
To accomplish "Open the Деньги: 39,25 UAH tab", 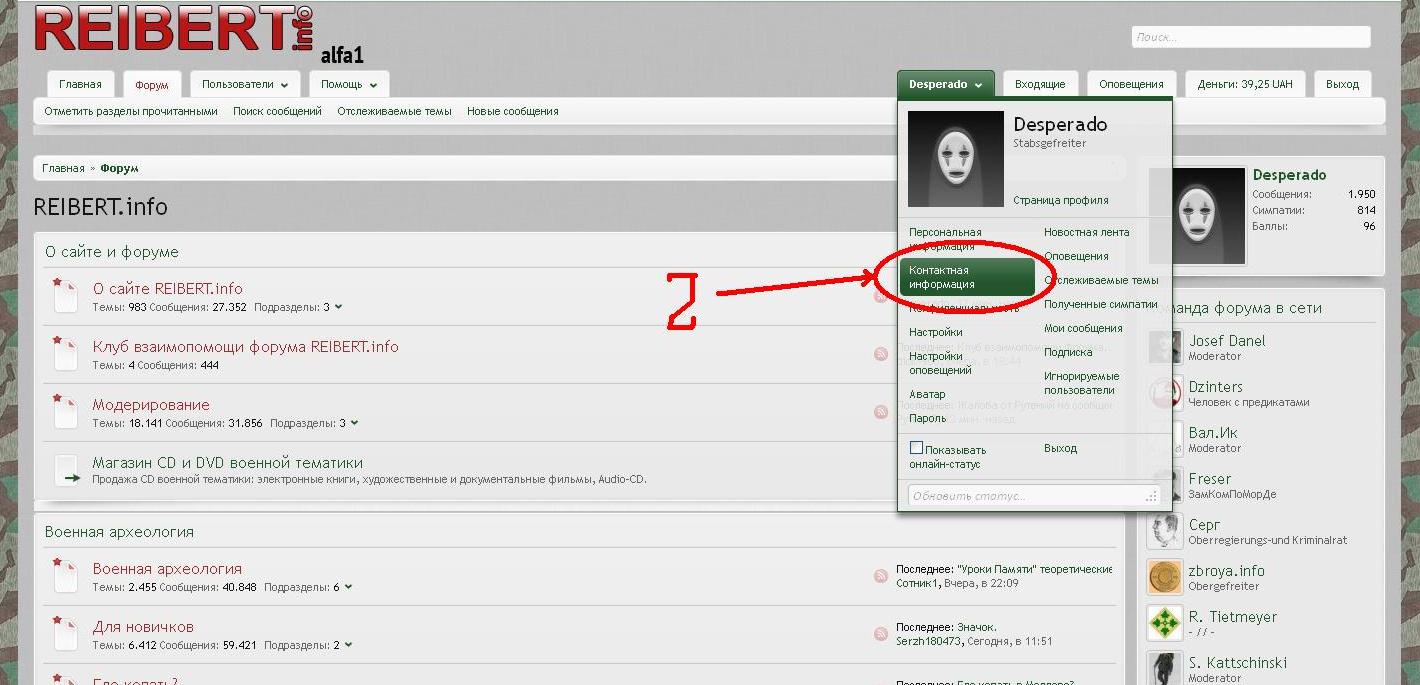I will click(x=1245, y=85).
